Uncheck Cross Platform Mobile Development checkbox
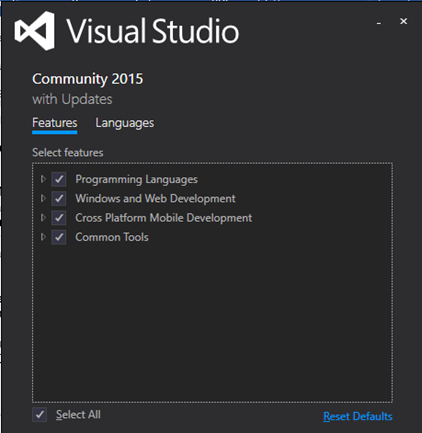Screen dimensions: 422x433 59,218
